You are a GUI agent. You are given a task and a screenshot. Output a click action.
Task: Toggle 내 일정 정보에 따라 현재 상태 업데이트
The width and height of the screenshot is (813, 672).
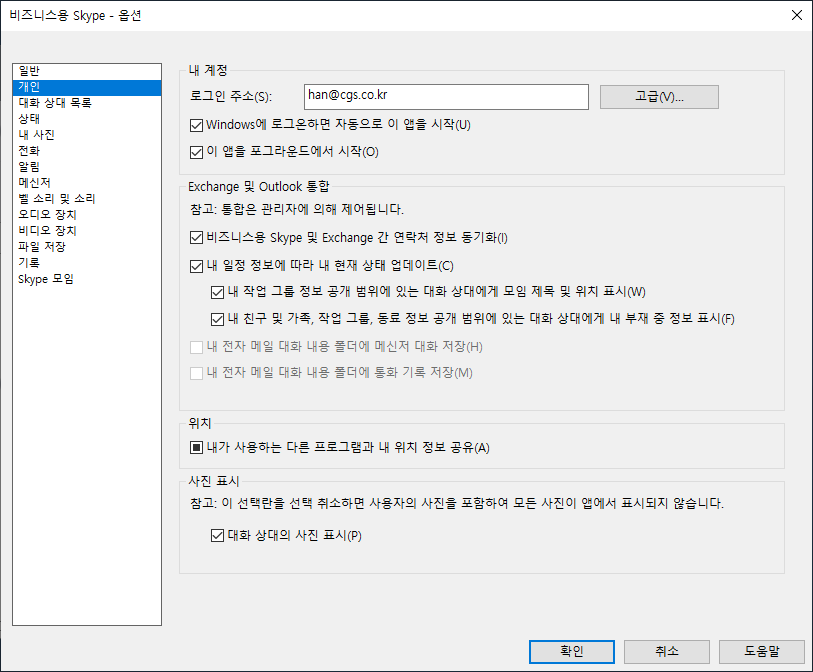197,267
